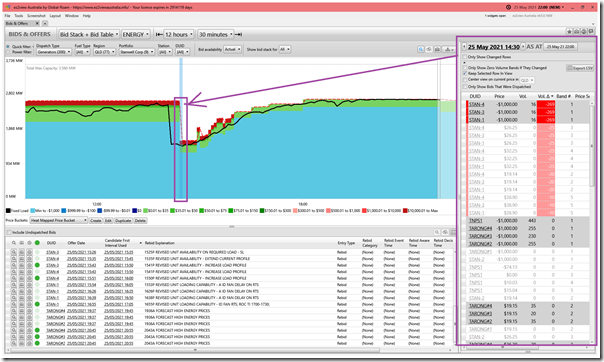
Task: Tick the Include Undispatched Bids checkbox
Action: [x=9, y=232]
